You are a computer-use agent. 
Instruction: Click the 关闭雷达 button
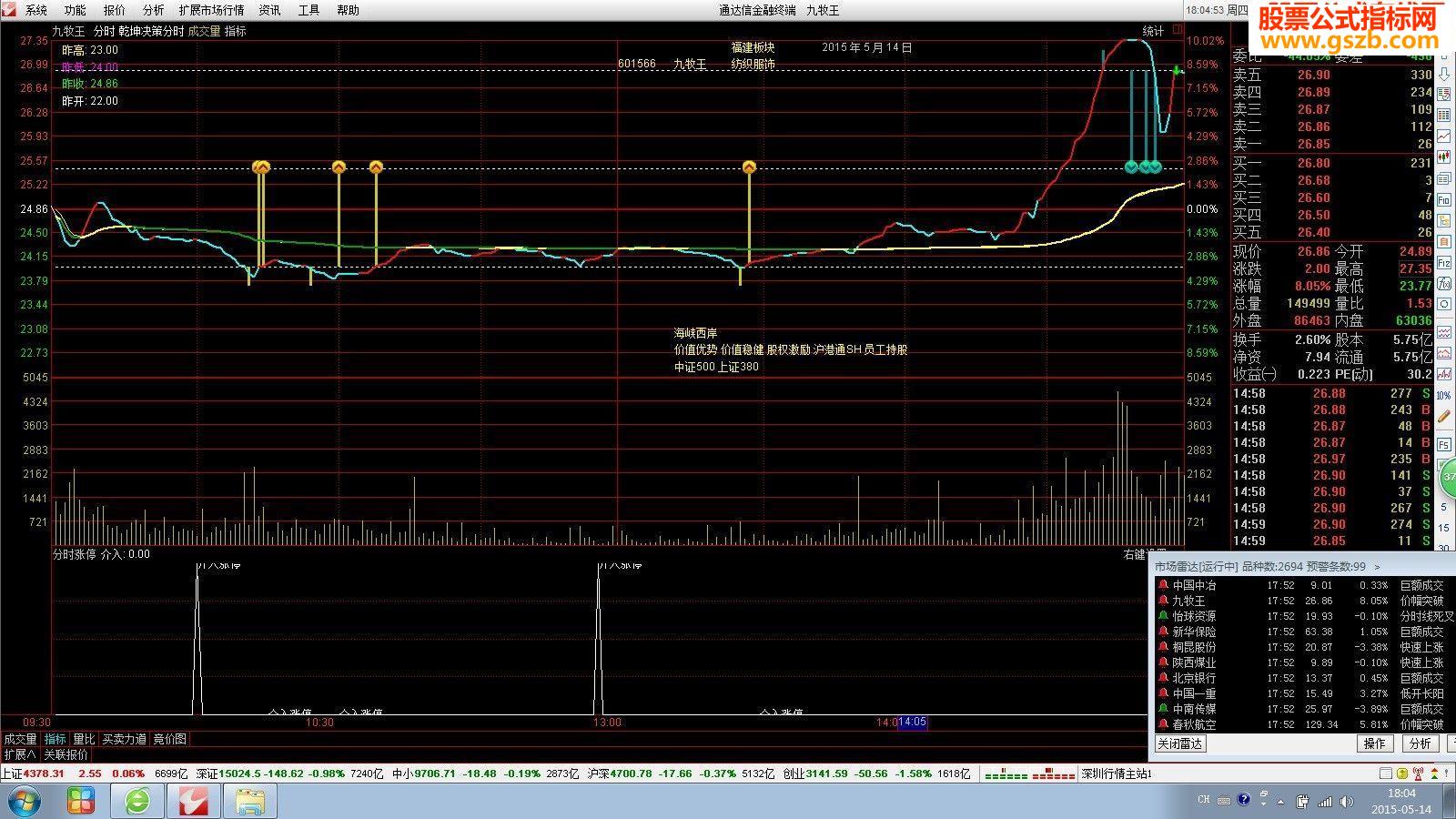point(1180,743)
